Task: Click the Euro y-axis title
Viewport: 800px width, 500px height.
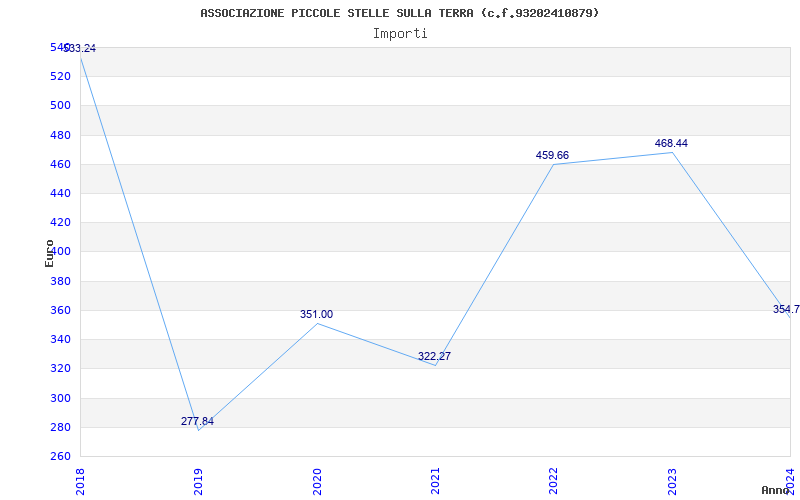Action: click(49, 253)
